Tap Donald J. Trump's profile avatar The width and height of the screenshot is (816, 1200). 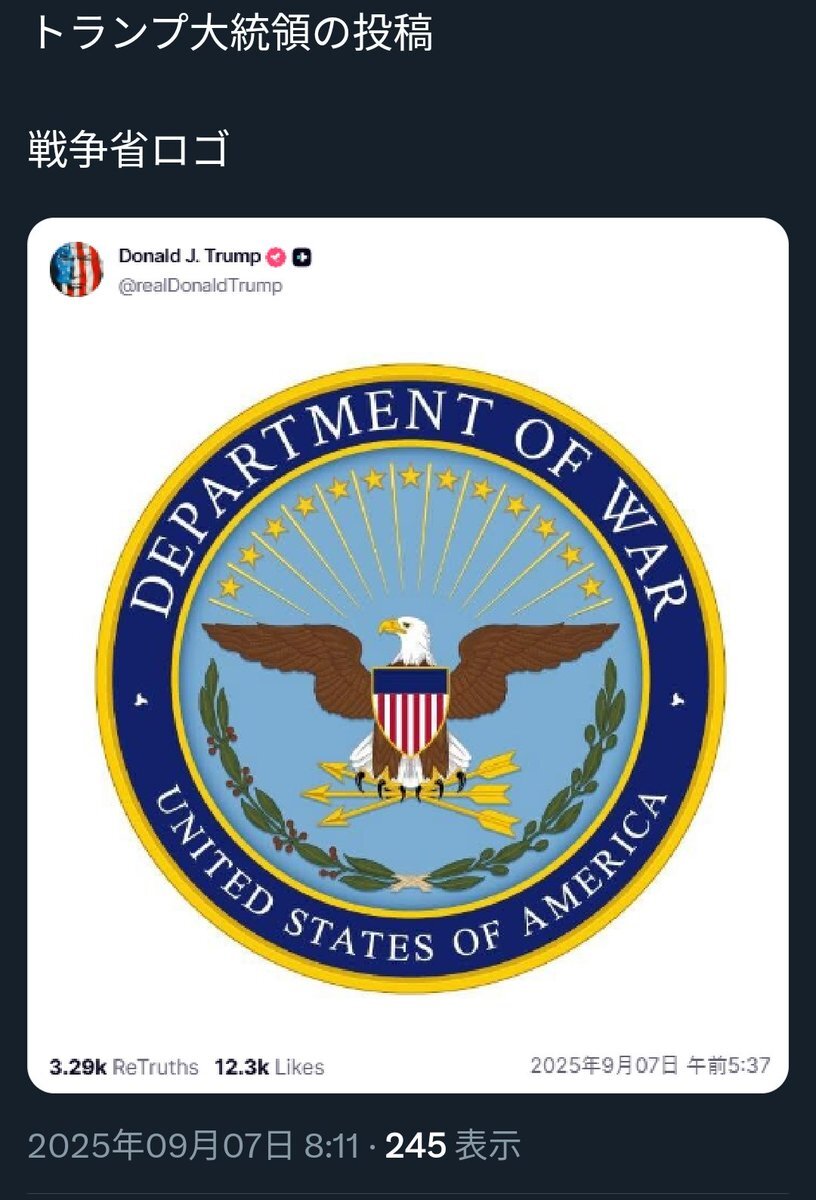[77, 269]
